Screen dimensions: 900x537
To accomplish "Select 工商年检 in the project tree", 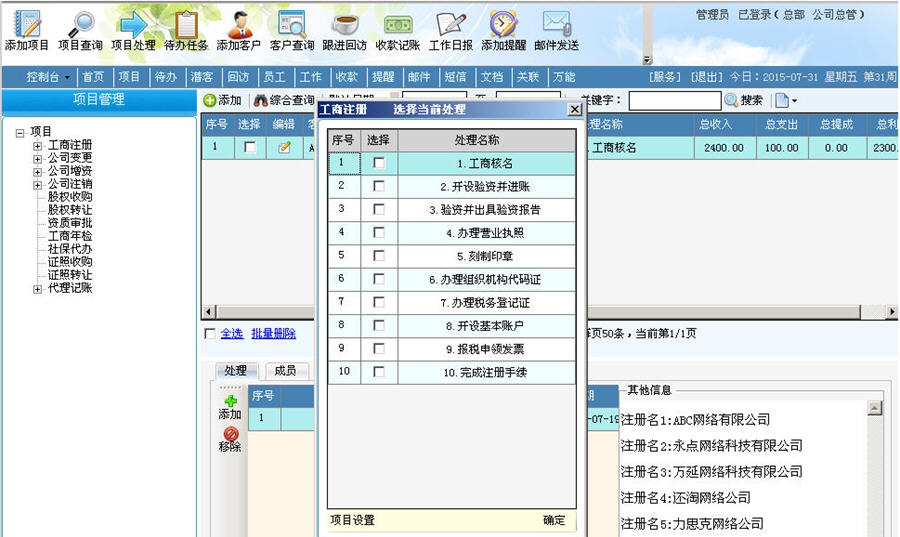I will coord(70,236).
